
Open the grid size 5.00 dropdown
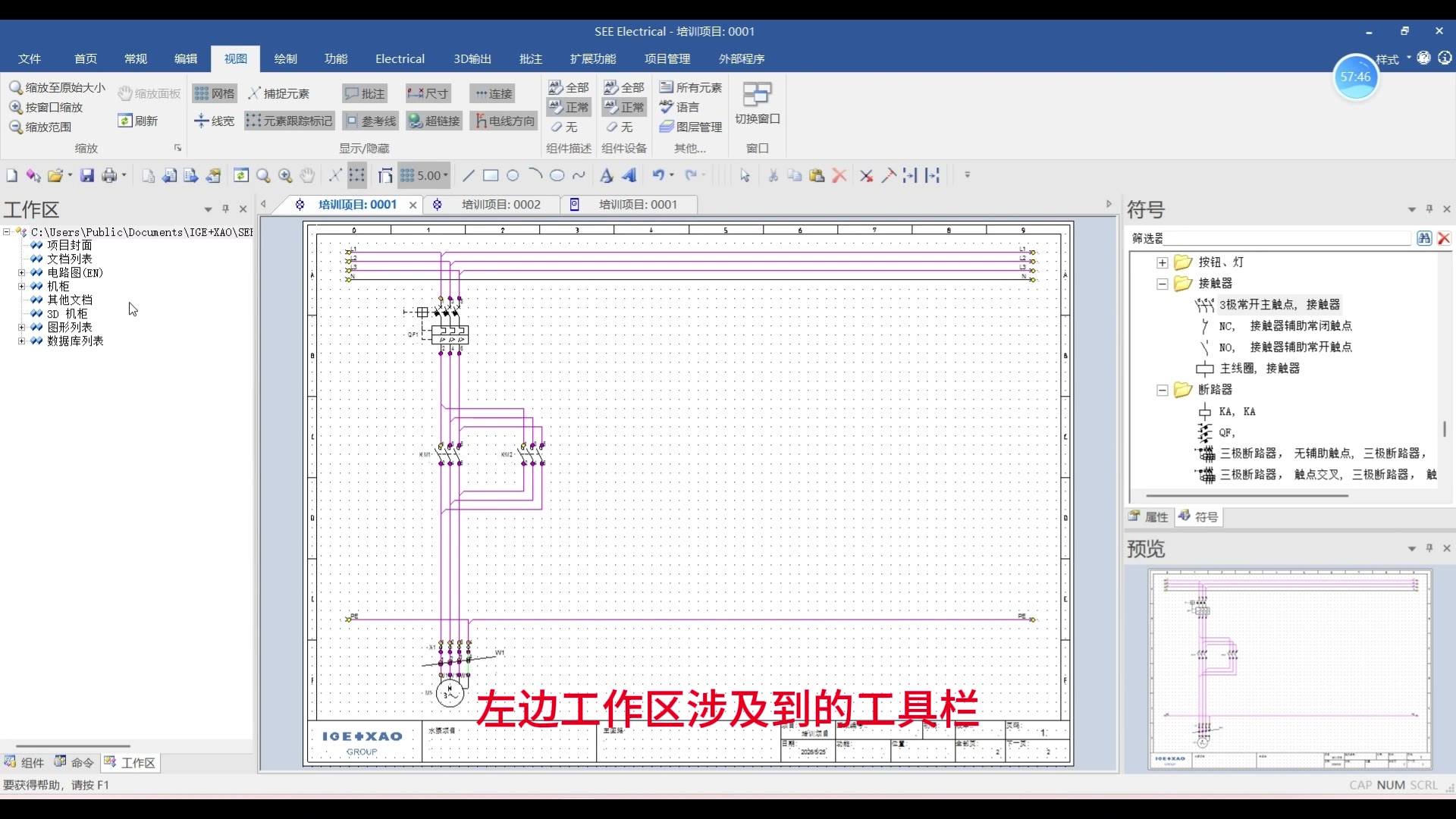coord(446,176)
